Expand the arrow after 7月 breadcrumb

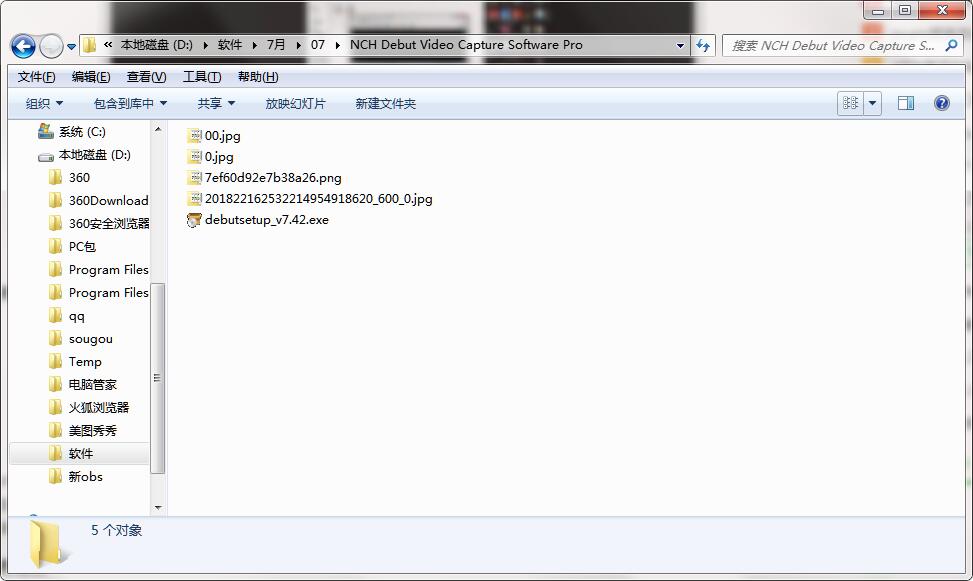pos(299,45)
